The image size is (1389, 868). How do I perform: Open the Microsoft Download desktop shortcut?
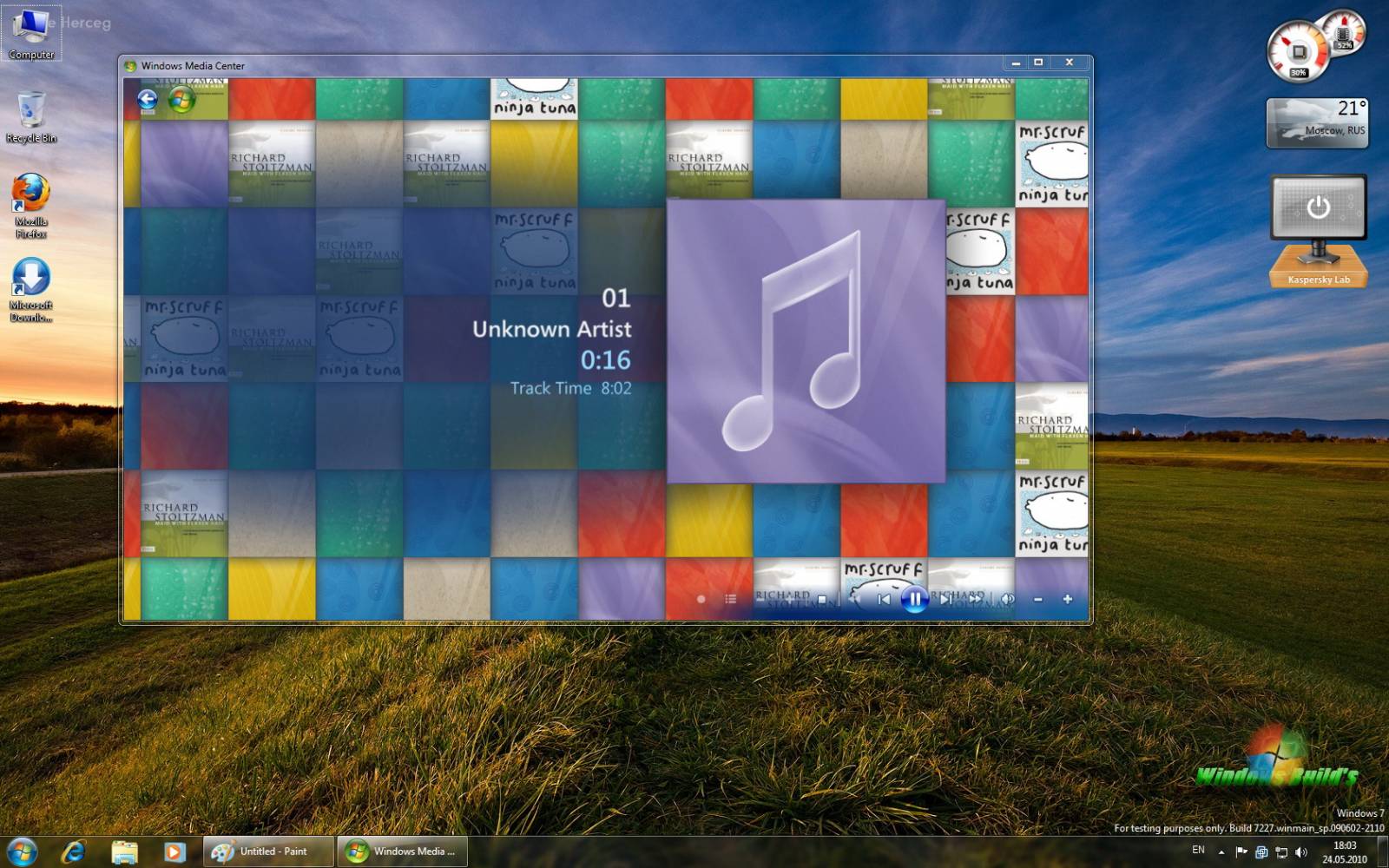click(x=30, y=289)
